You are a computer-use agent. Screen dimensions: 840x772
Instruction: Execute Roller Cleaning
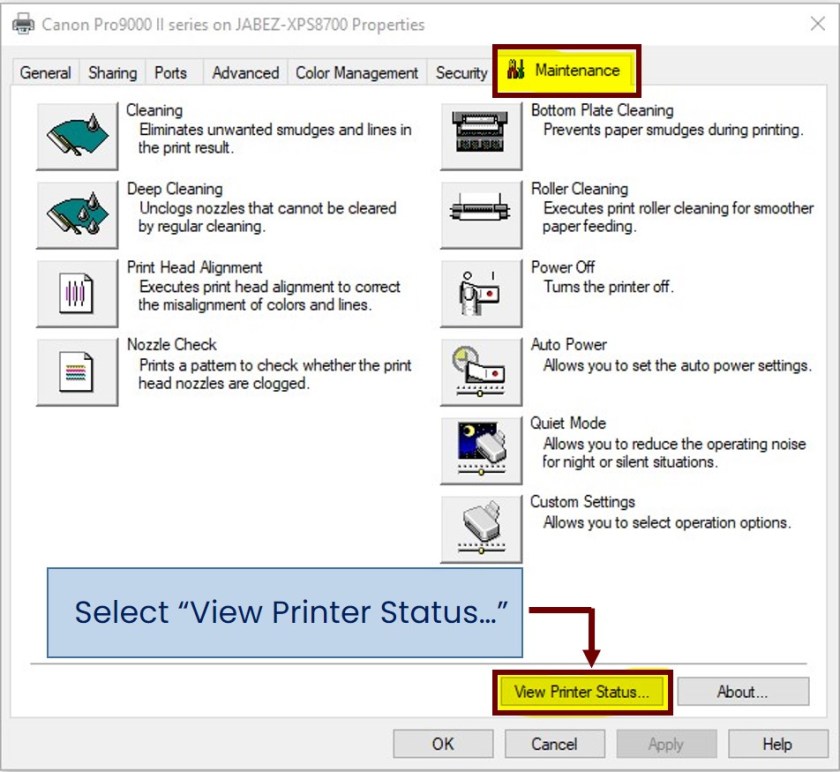(x=480, y=214)
